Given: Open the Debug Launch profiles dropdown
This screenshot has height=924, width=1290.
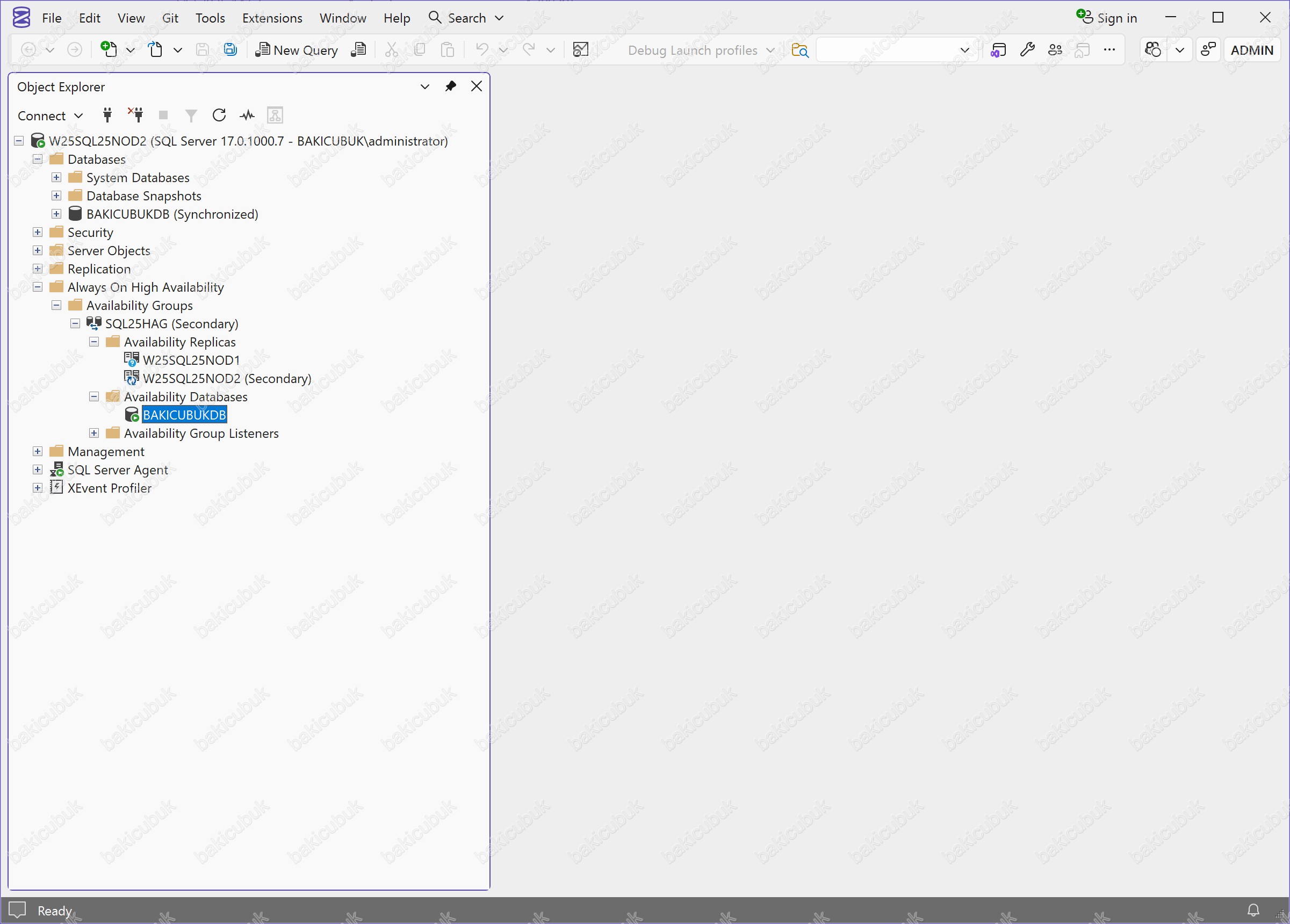Looking at the screenshot, I should pyautogui.click(x=701, y=50).
